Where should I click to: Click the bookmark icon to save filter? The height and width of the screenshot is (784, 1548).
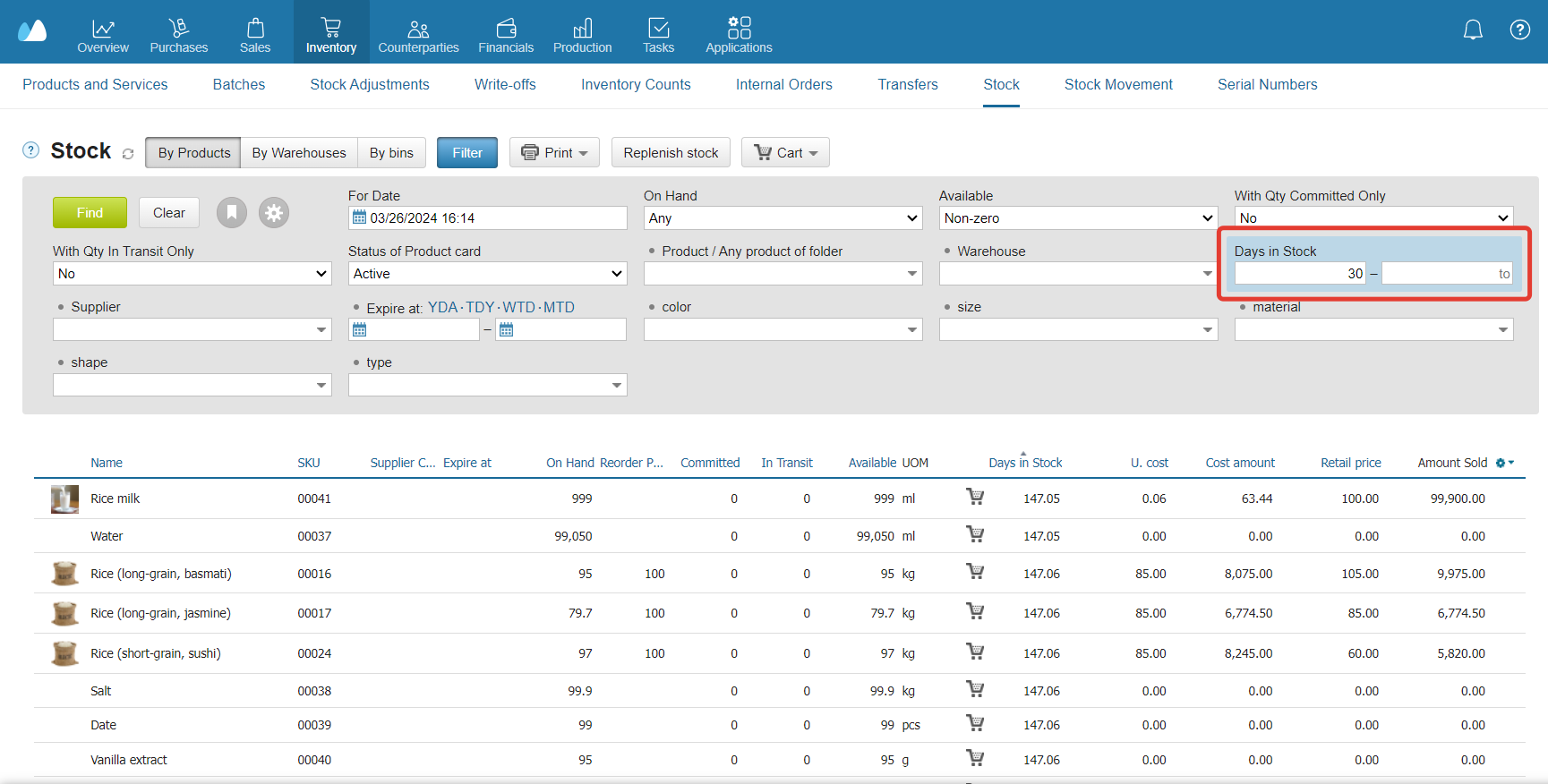click(231, 213)
